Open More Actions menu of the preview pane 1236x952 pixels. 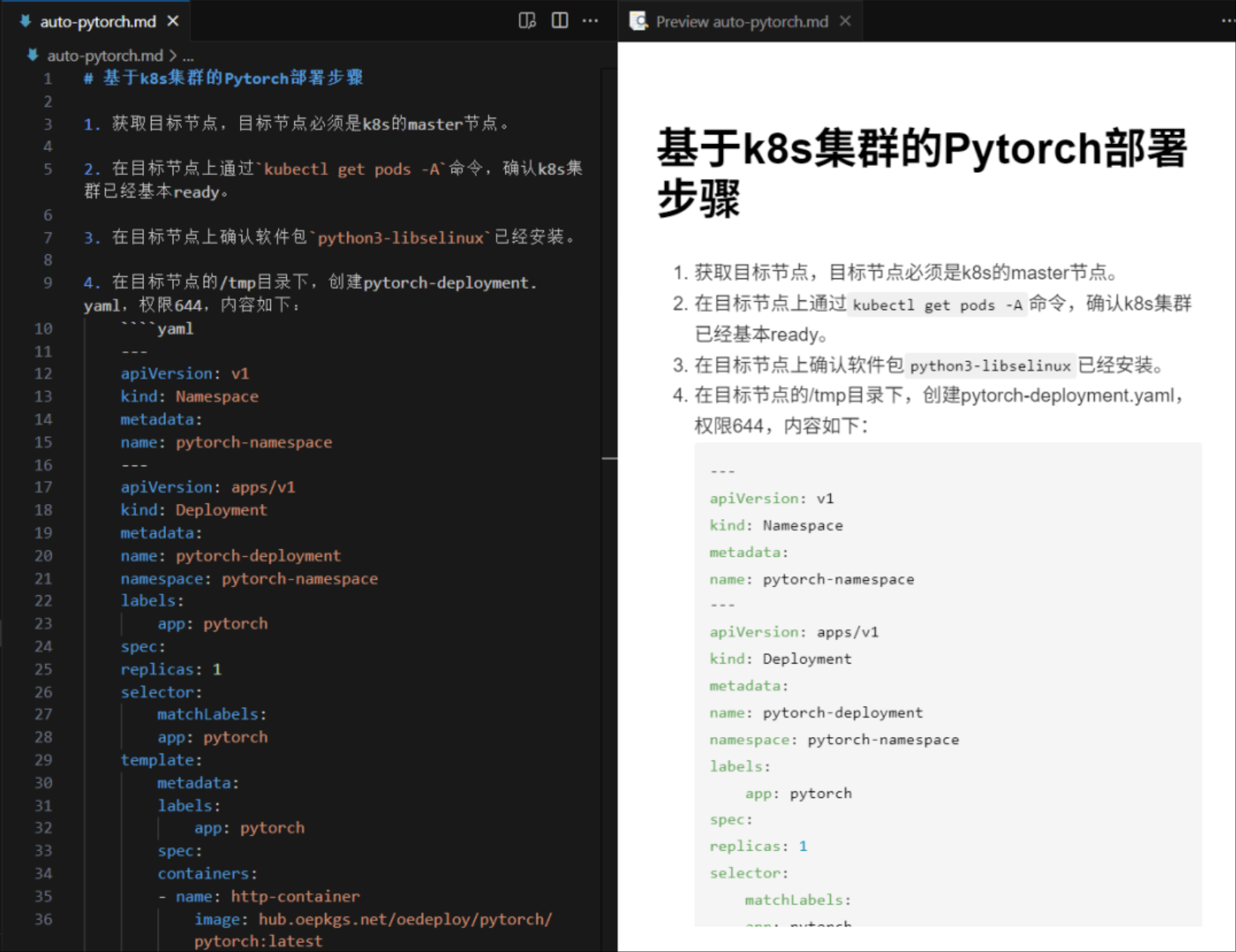(1227, 20)
